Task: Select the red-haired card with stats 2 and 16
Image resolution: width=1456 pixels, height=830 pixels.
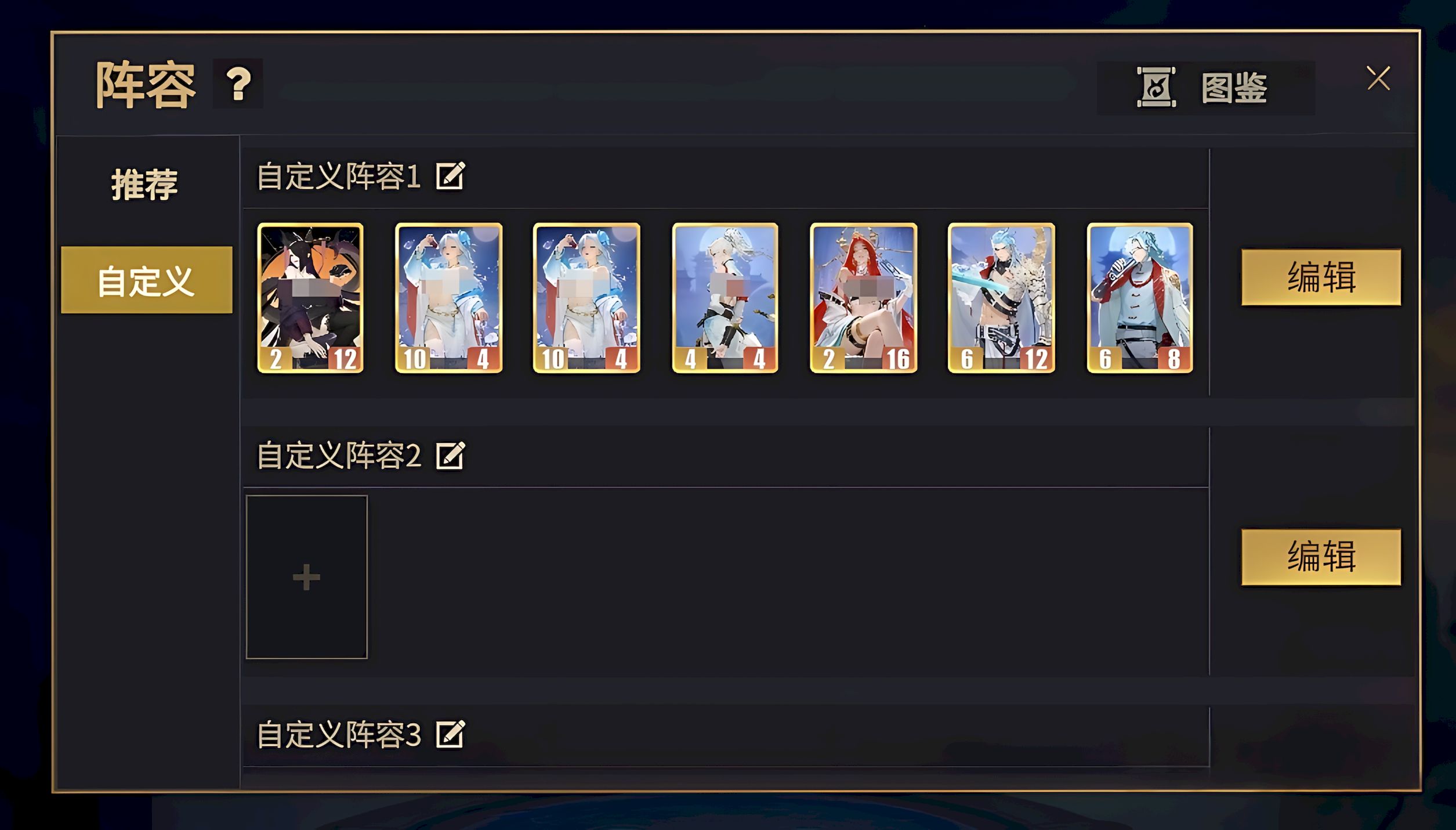Action: pyautogui.click(x=864, y=298)
